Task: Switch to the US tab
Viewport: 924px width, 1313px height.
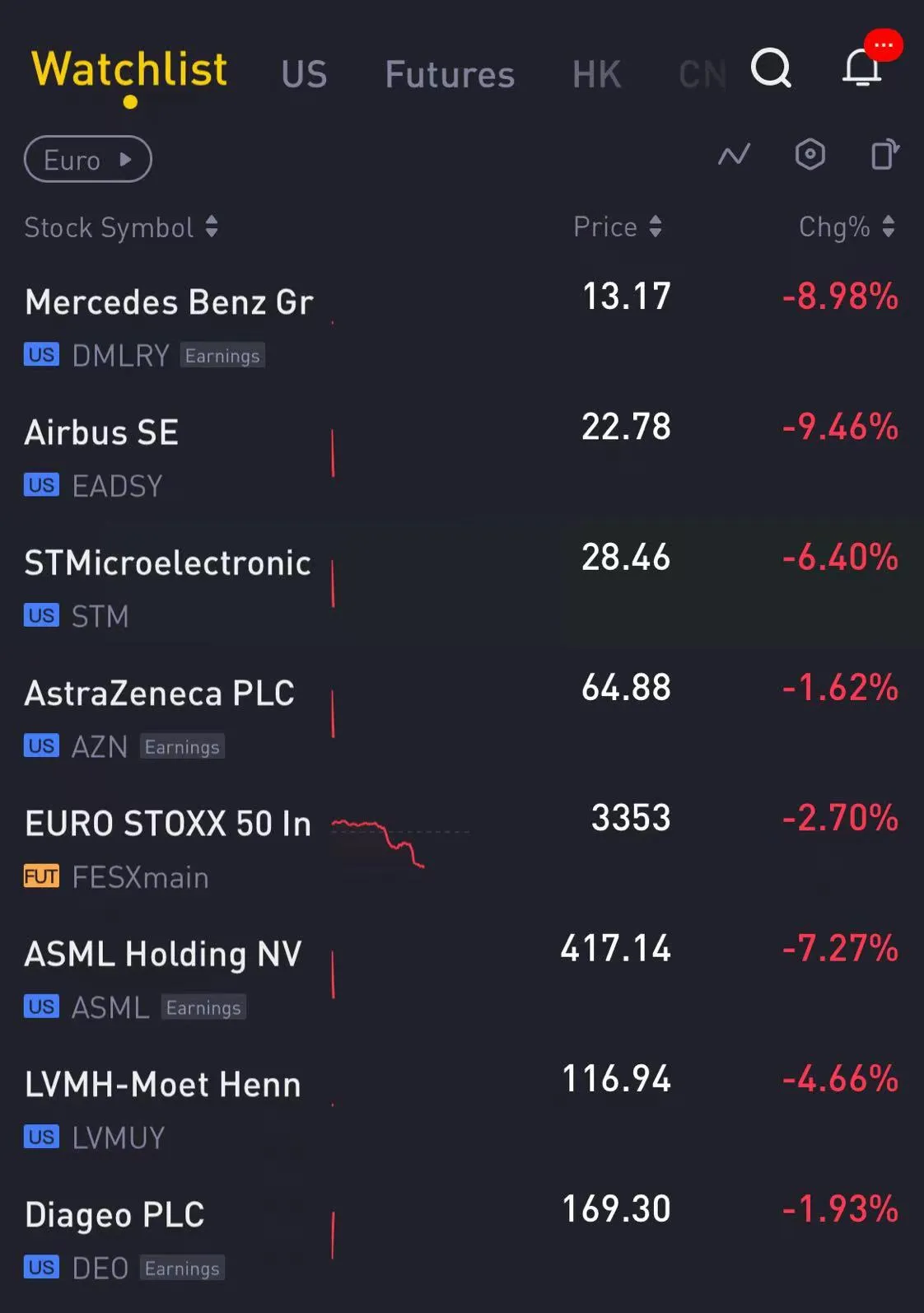Action: (304, 74)
